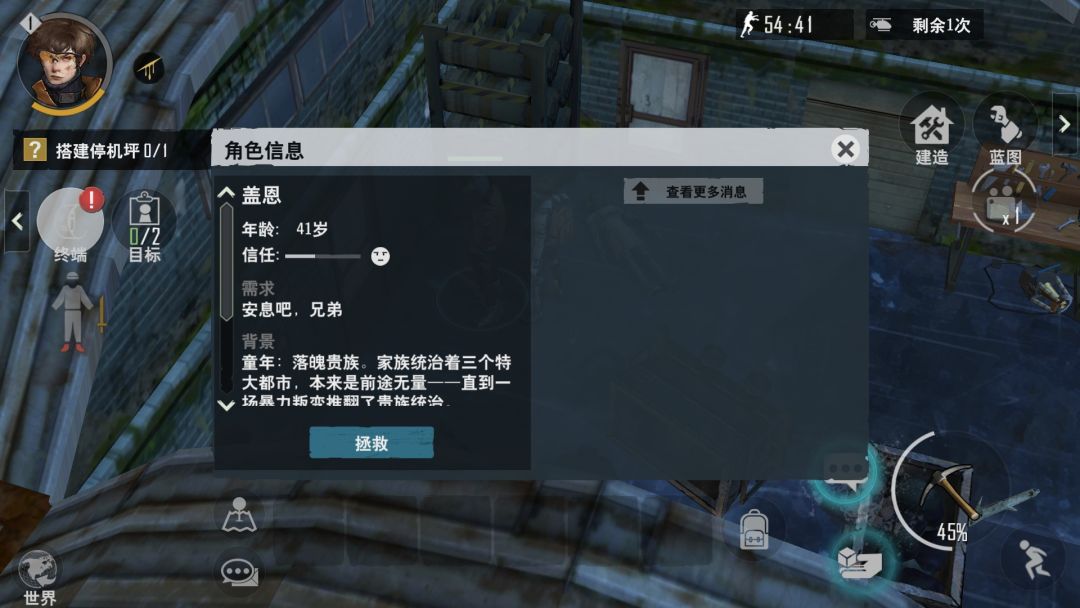Click the 信任 trust level bar
The image size is (1080, 608).
point(322,256)
